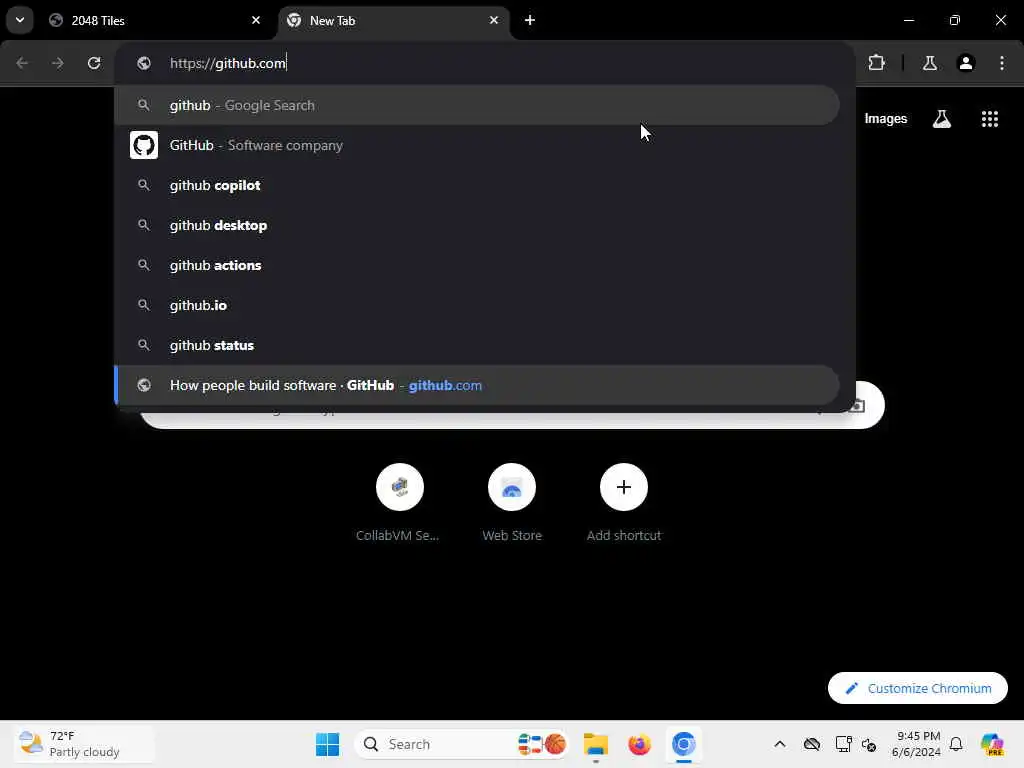Click the Add shortcut button

tap(624, 503)
